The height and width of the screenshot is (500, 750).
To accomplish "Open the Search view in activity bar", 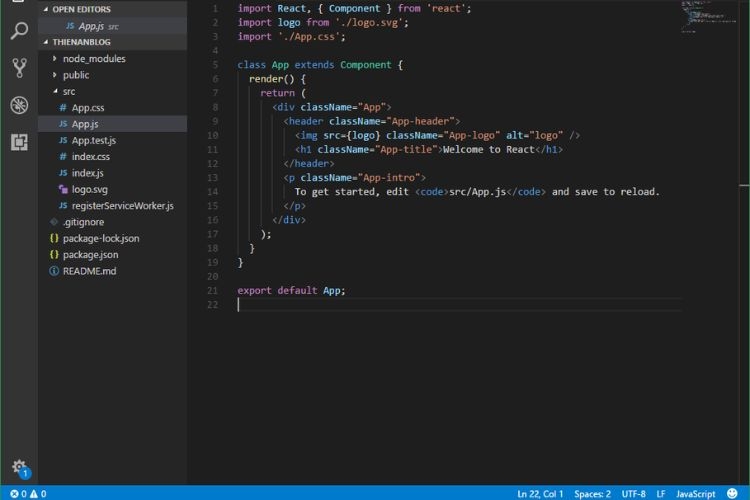I will tap(19, 31).
